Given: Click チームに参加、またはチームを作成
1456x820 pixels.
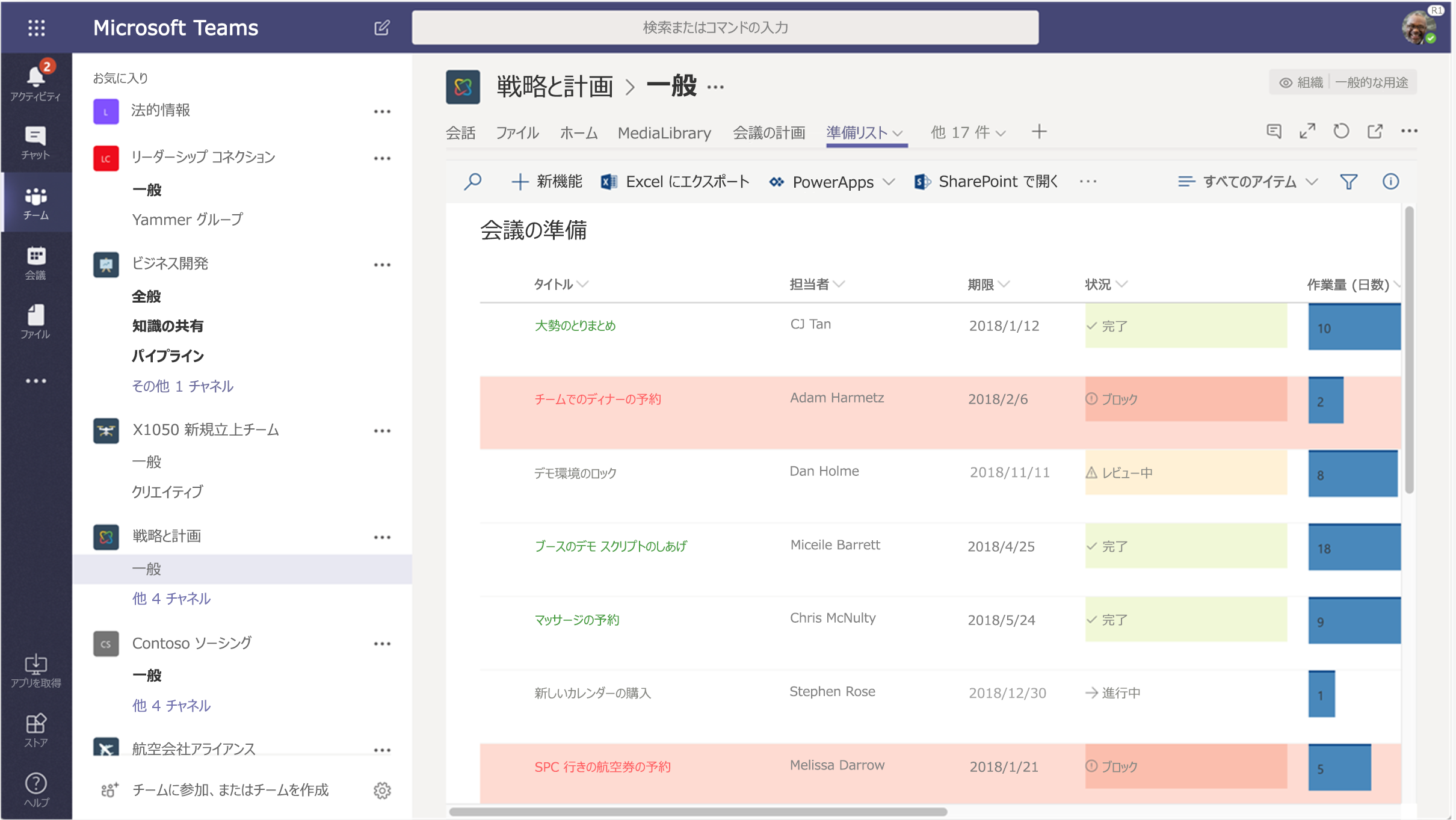Looking at the screenshot, I should point(230,790).
